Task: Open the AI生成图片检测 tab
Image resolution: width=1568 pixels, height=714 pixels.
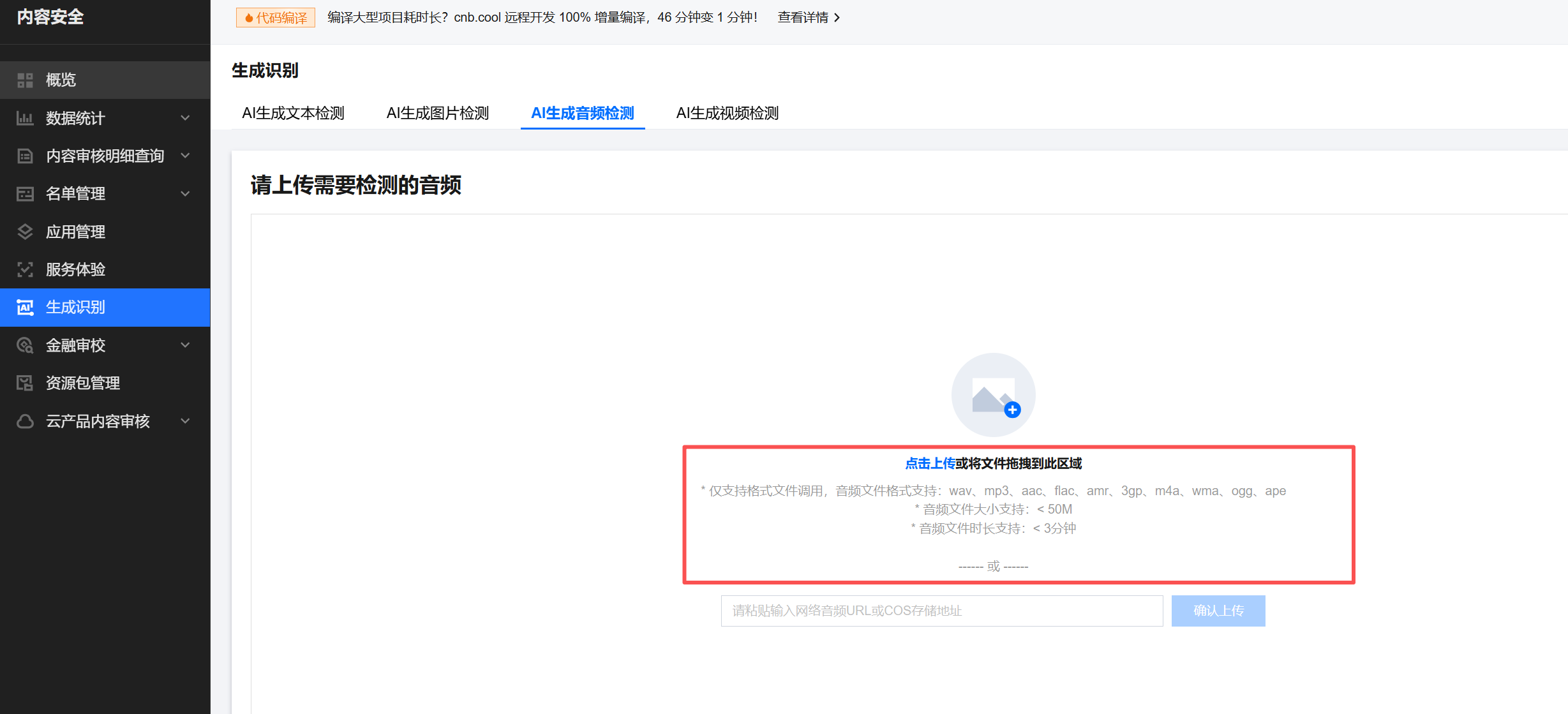Action: (437, 114)
